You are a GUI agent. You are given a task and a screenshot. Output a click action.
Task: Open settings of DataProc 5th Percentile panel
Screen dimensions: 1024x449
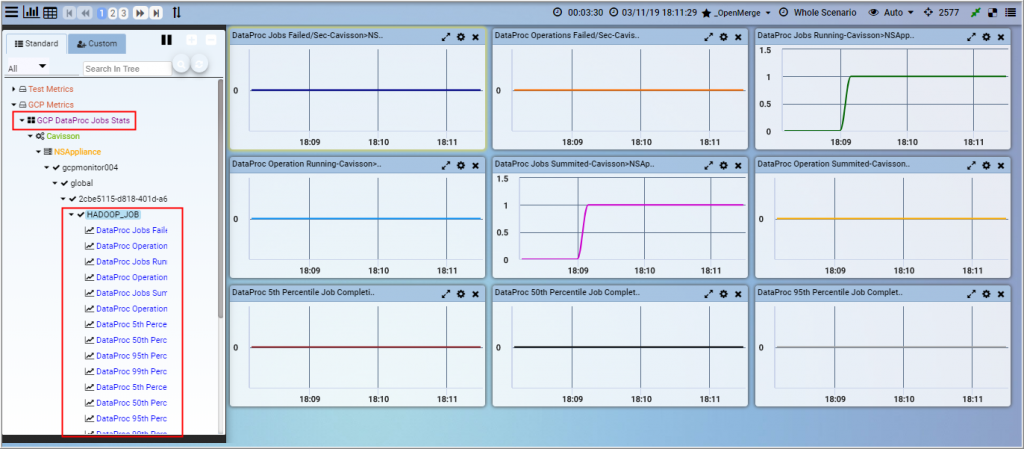click(x=460, y=294)
